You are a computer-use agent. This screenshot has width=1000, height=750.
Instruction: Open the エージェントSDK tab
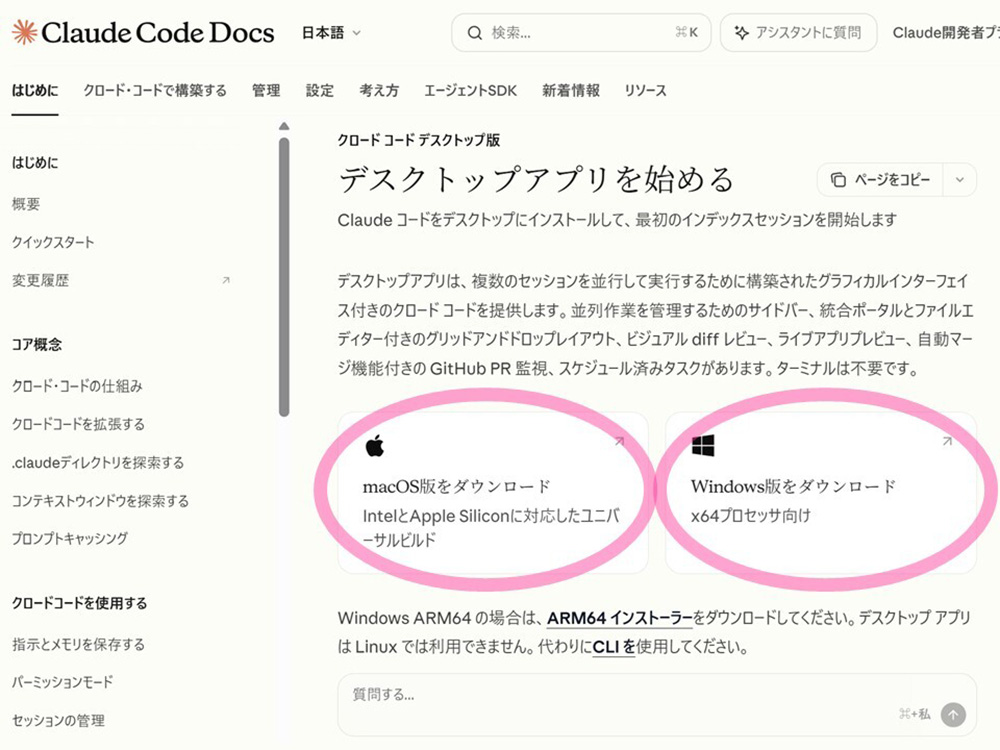(471, 91)
